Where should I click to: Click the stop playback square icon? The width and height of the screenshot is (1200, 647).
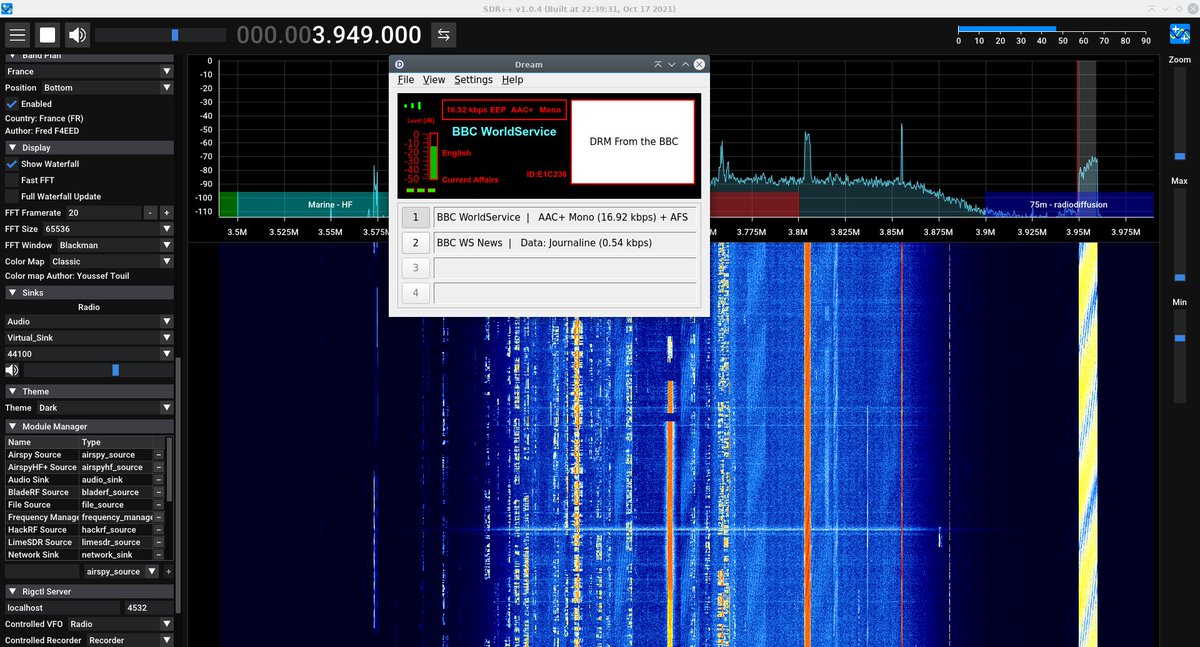click(45, 34)
